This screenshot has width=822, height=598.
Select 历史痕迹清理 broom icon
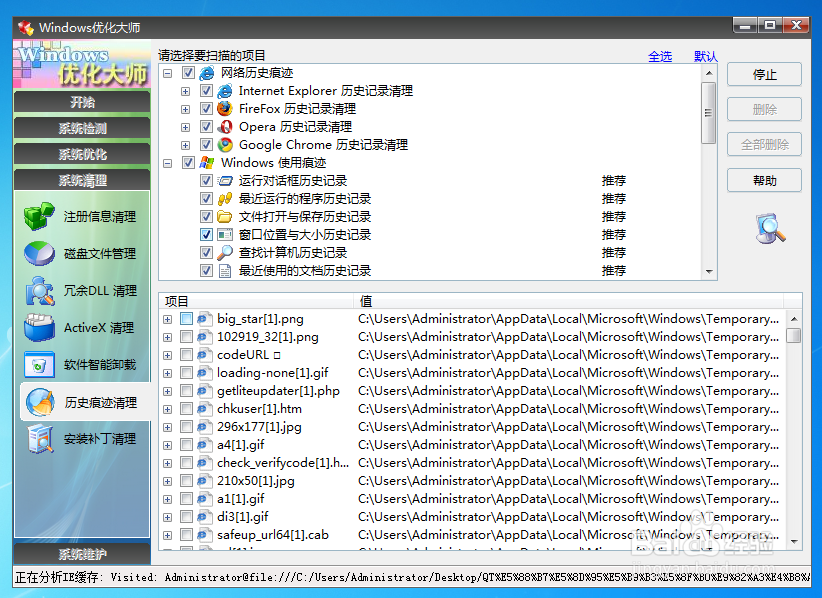(x=40, y=402)
